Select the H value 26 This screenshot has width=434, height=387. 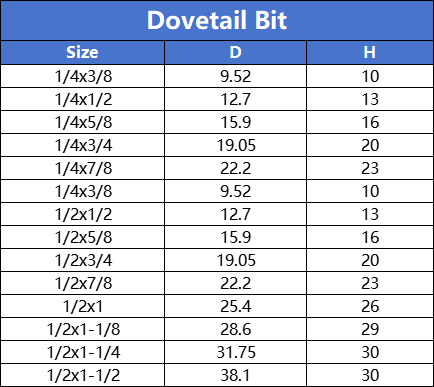pyautogui.click(x=370, y=306)
